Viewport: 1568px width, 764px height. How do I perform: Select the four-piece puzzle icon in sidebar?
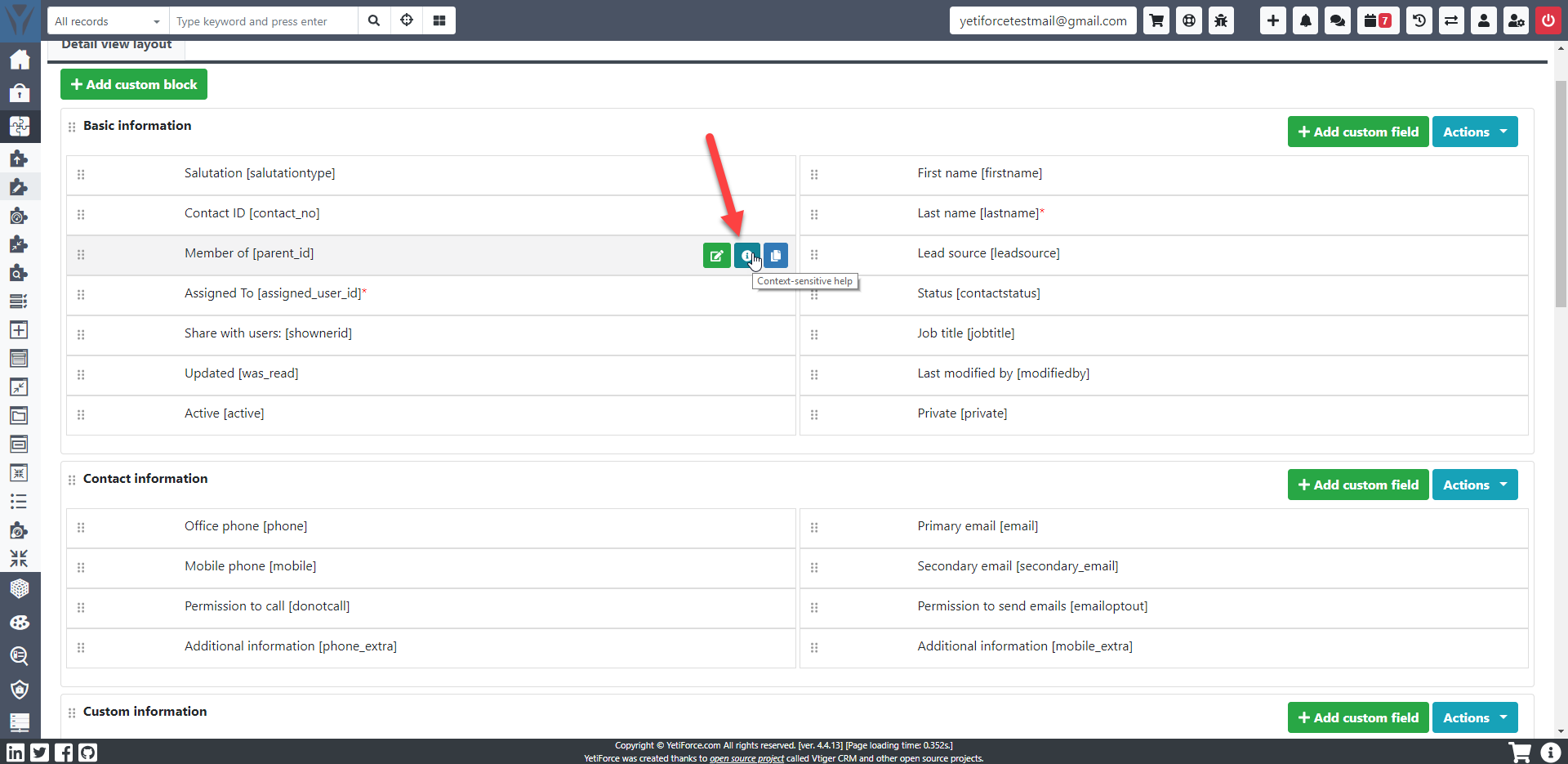pos(20,126)
